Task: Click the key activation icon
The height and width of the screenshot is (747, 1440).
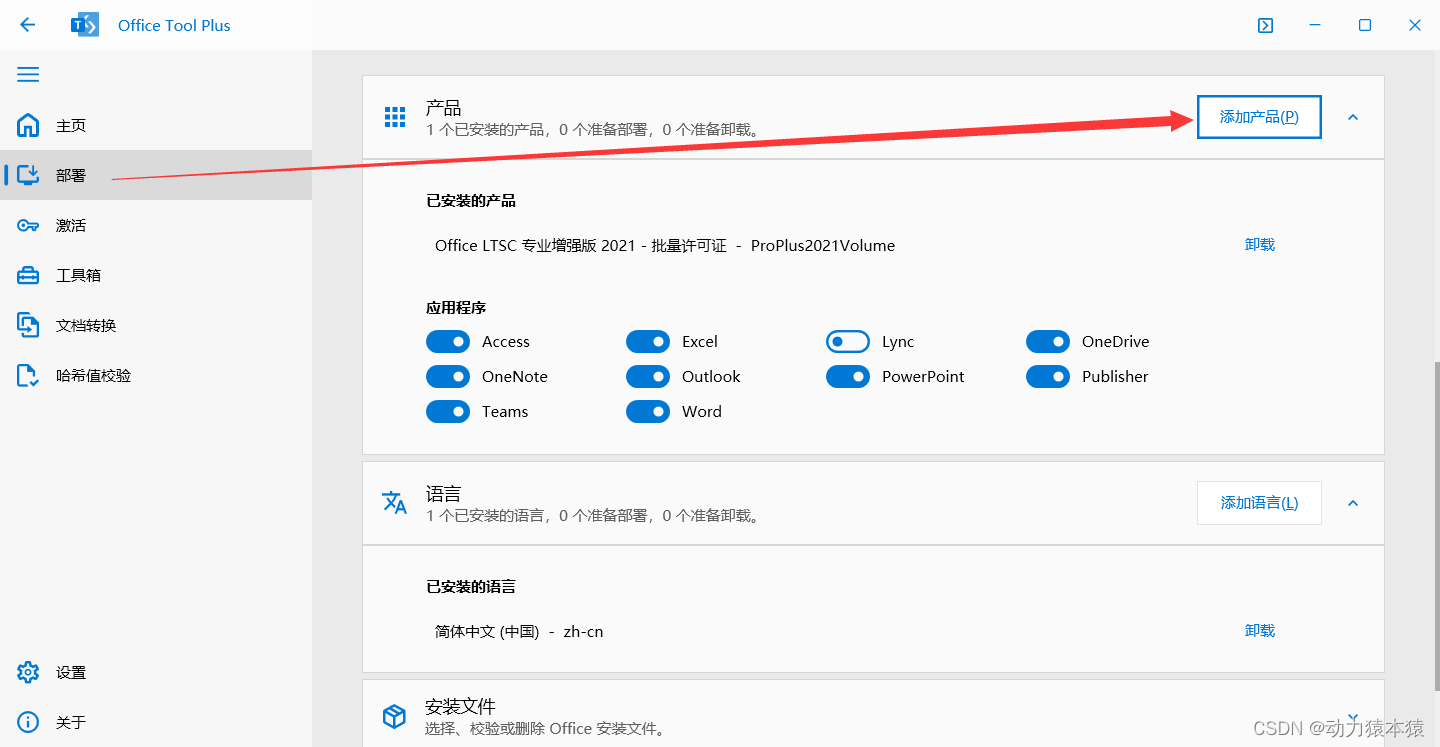Action: (x=28, y=225)
